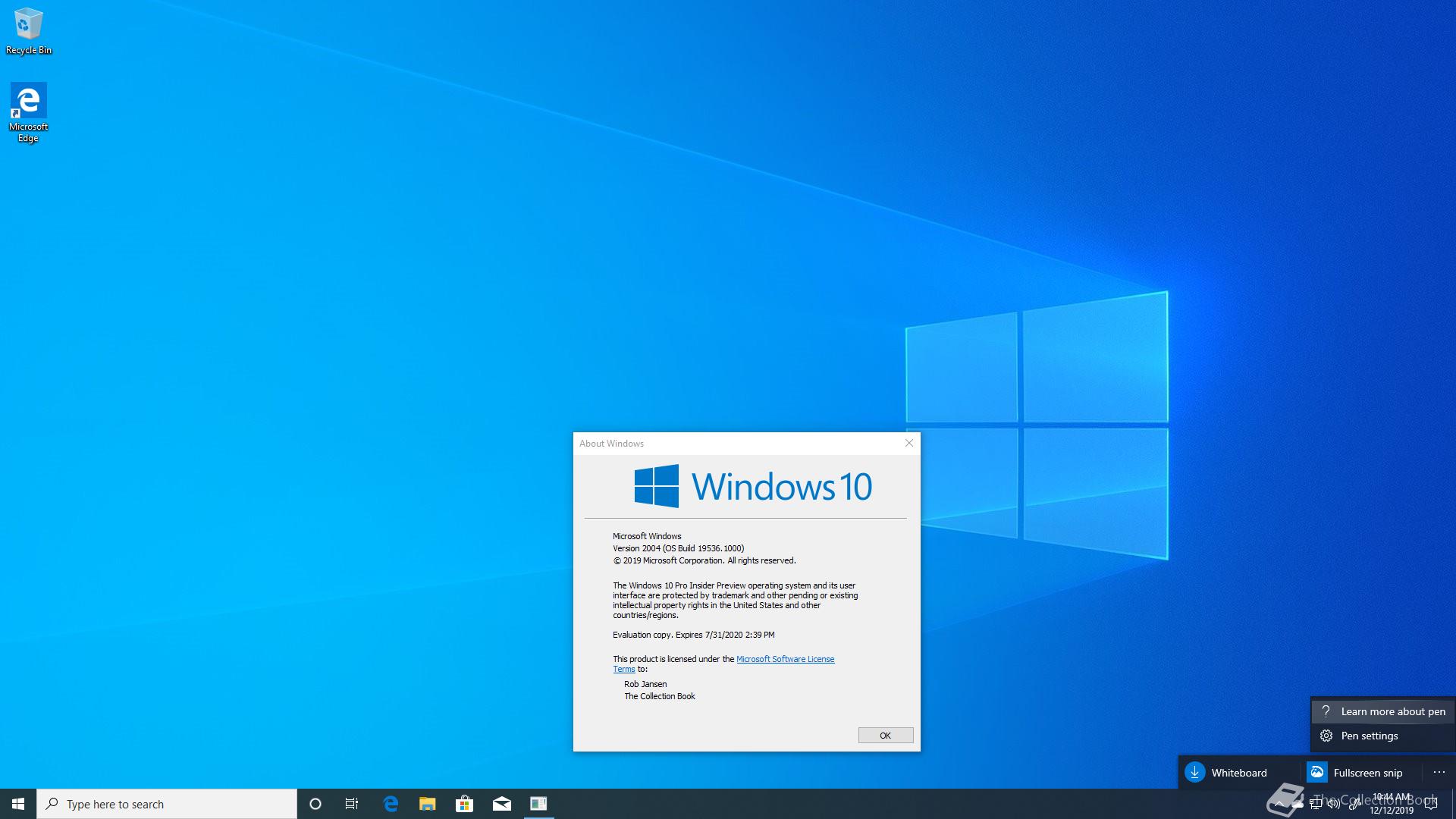
Task: Select the winver app on the taskbar
Action: pyautogui.click(x=538, y=804)
